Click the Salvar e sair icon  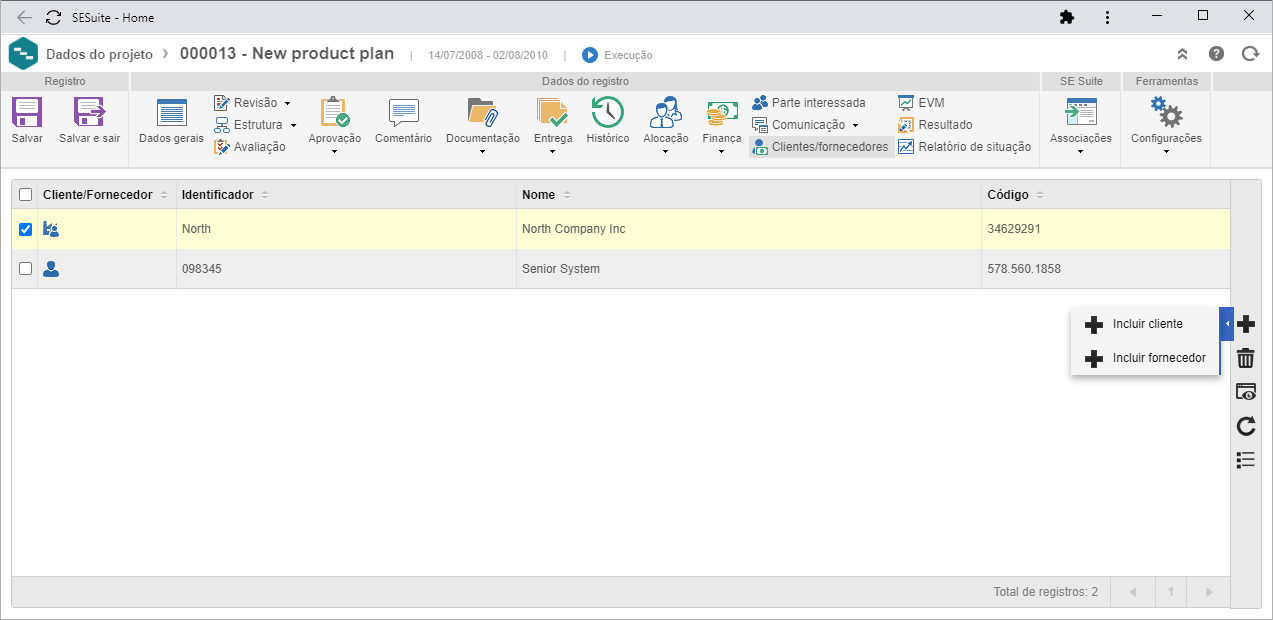pyautogui.click(x=89, y=111)
